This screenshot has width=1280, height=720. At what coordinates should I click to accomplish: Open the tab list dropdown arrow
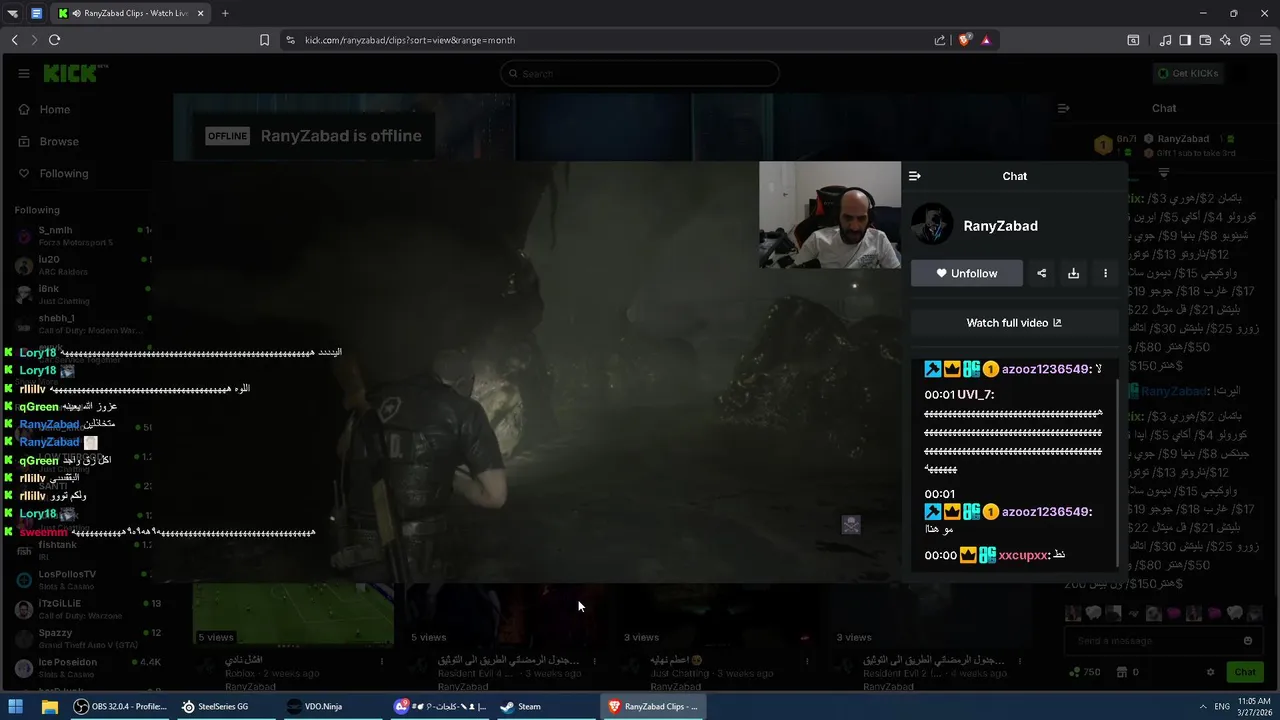(x=14, y=13)
